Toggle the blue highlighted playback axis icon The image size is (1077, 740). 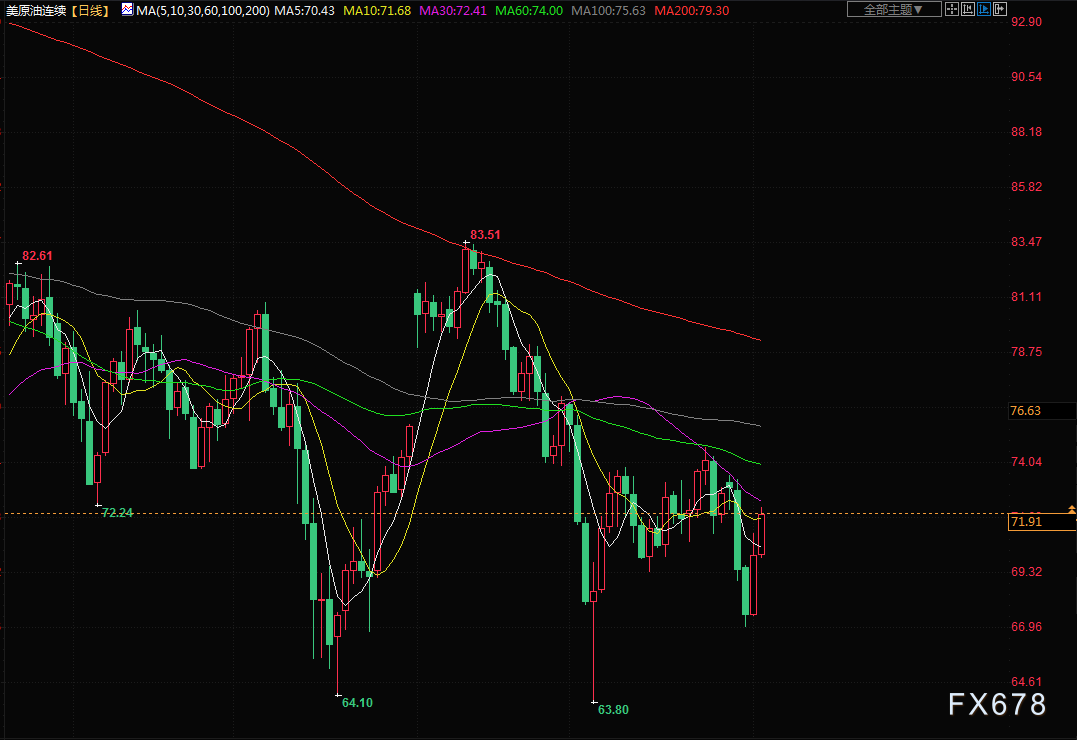(984, 9)
